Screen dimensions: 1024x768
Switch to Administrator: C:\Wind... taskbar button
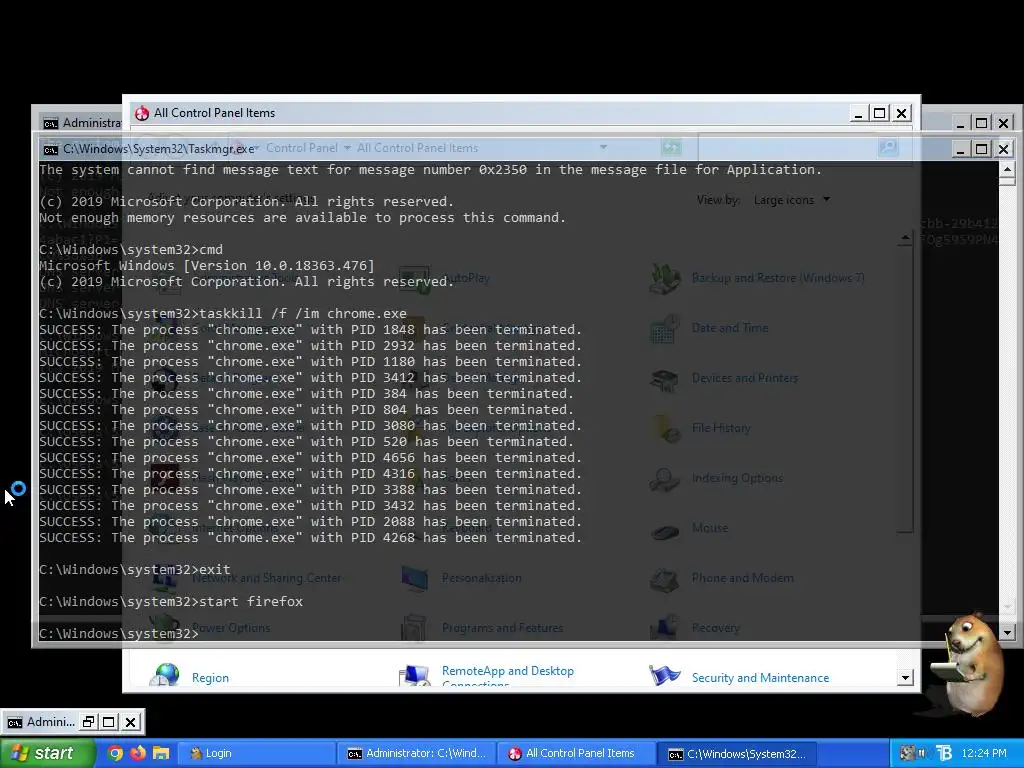click(x=418, y=754)
